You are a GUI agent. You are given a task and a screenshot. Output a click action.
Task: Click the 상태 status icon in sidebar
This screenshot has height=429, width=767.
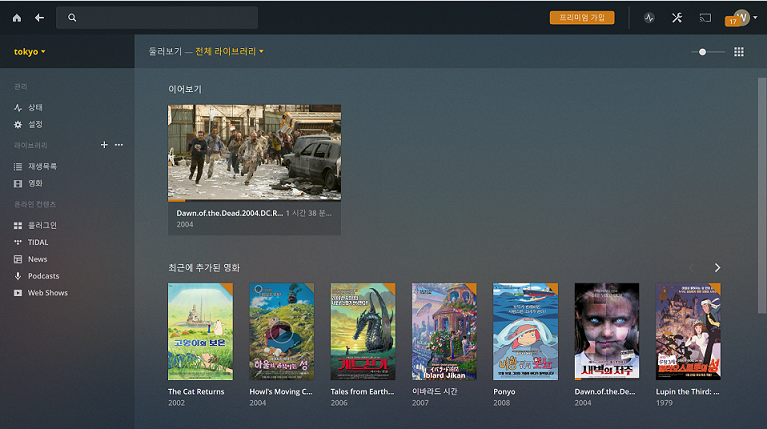pyautogui.click(x=18, y=108)
